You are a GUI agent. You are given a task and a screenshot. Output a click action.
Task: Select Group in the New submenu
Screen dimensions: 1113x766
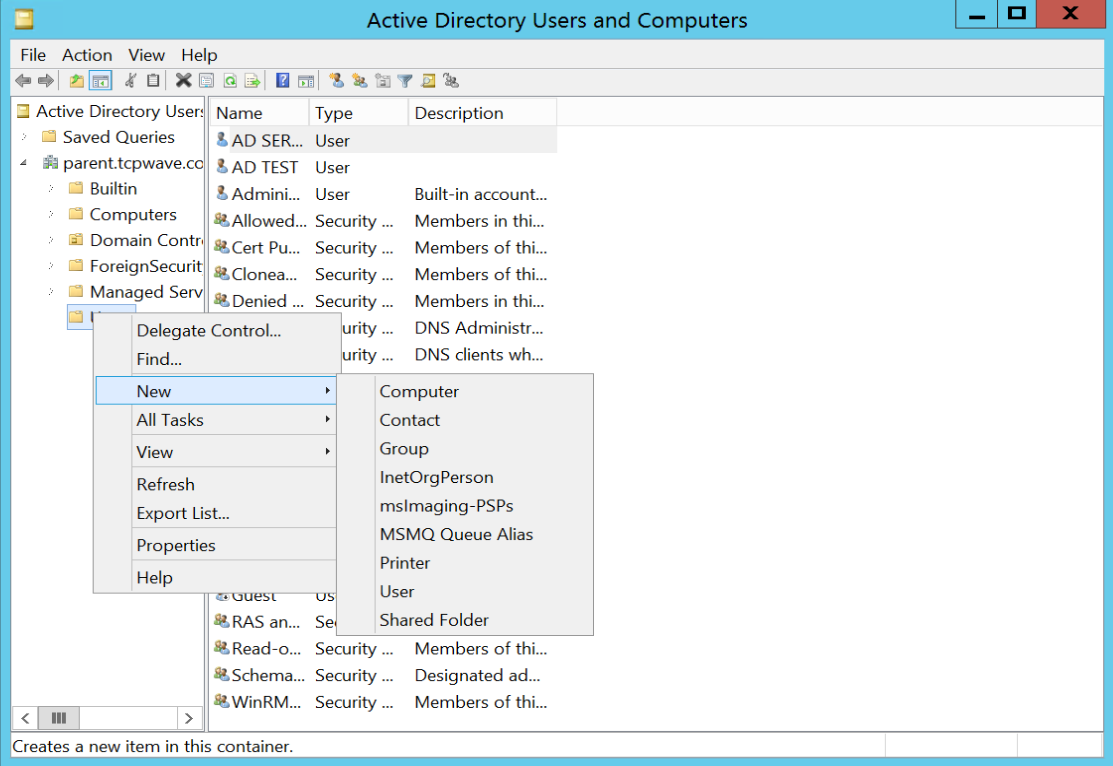click(465, 448)
